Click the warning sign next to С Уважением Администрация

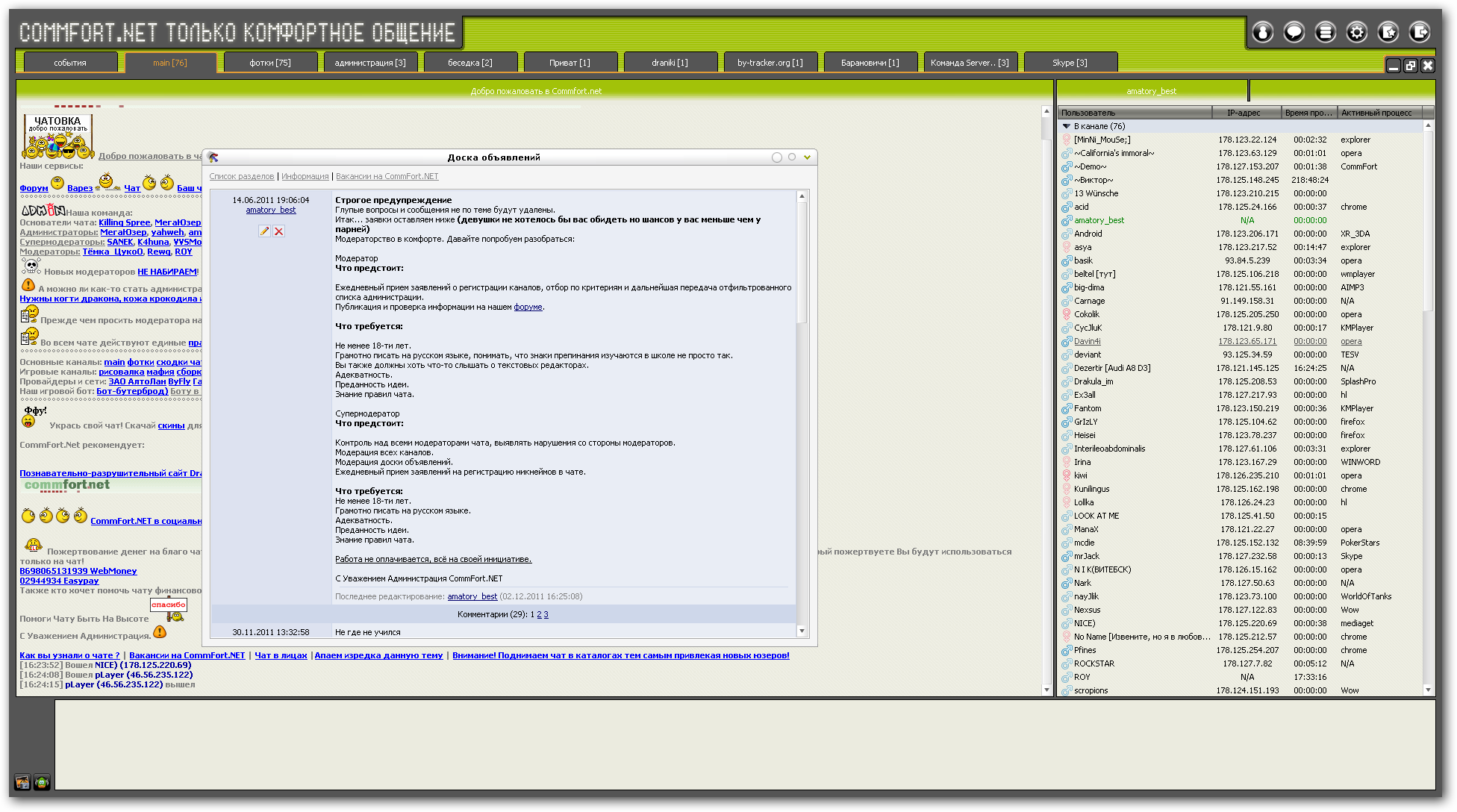point(160,632)
